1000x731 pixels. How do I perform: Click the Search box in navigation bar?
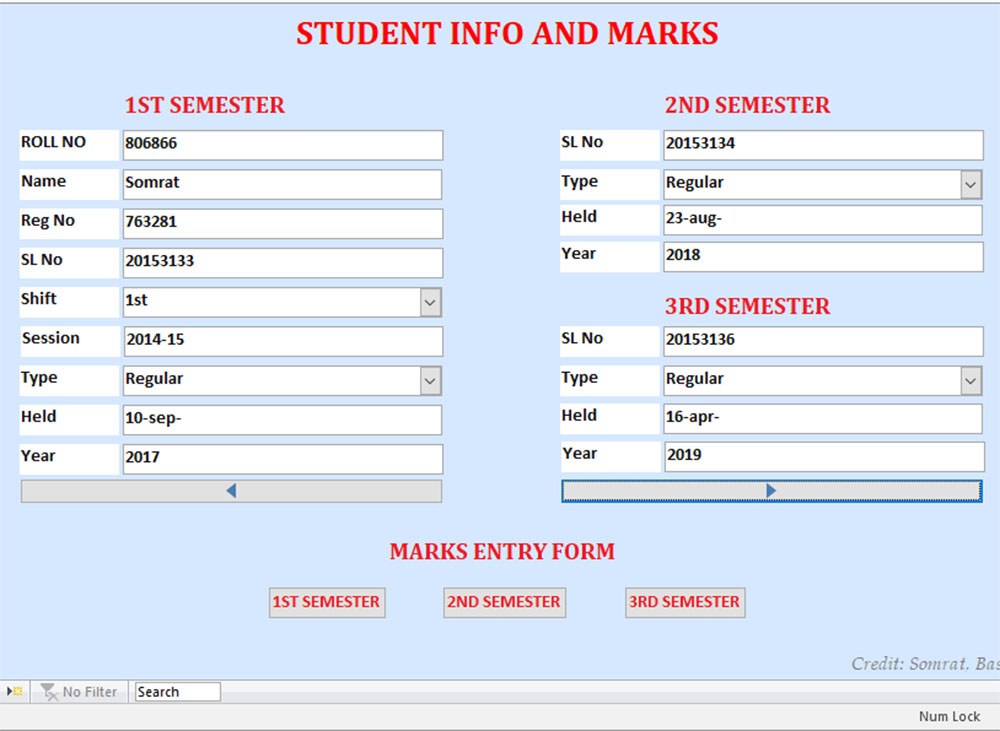[x=177, y=692]
